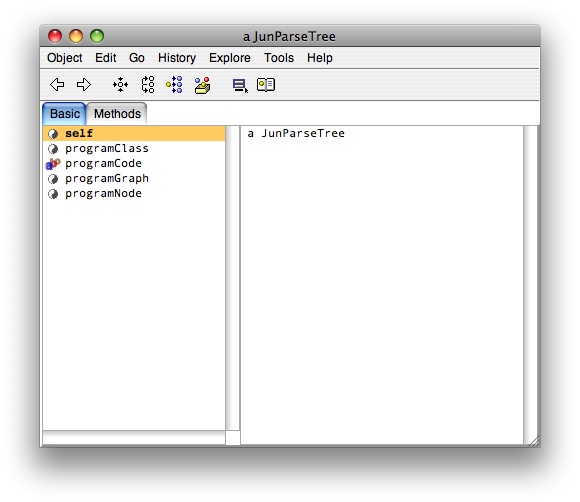Click the open book toolbar icon

tap(266, 84)
